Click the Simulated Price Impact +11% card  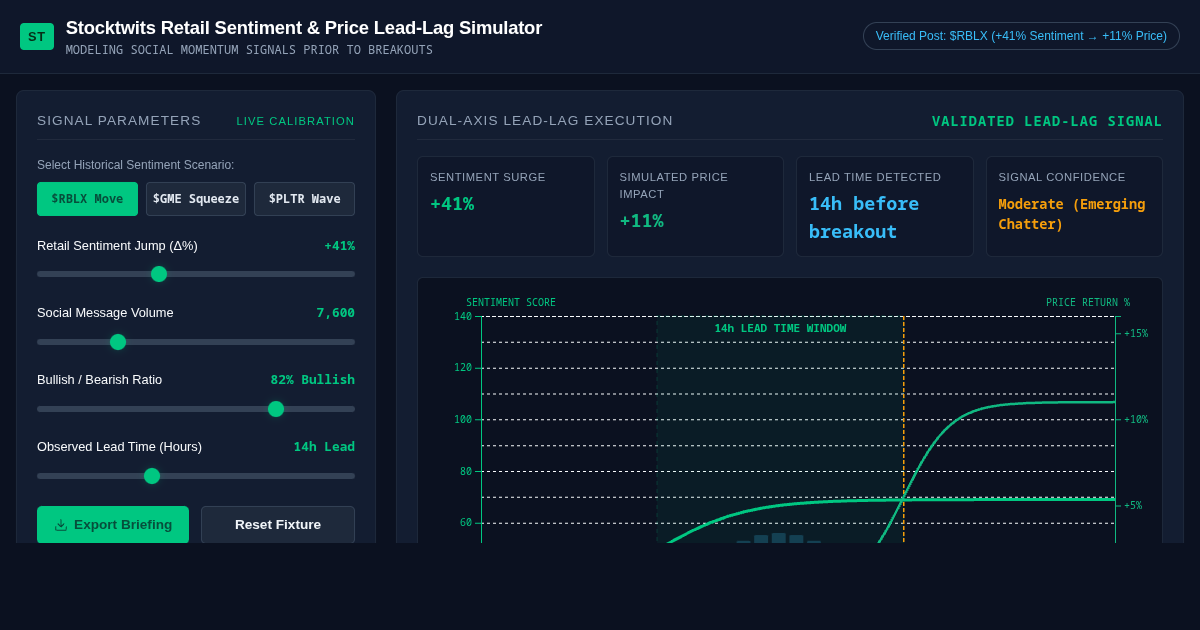click(x=695, y=206)
